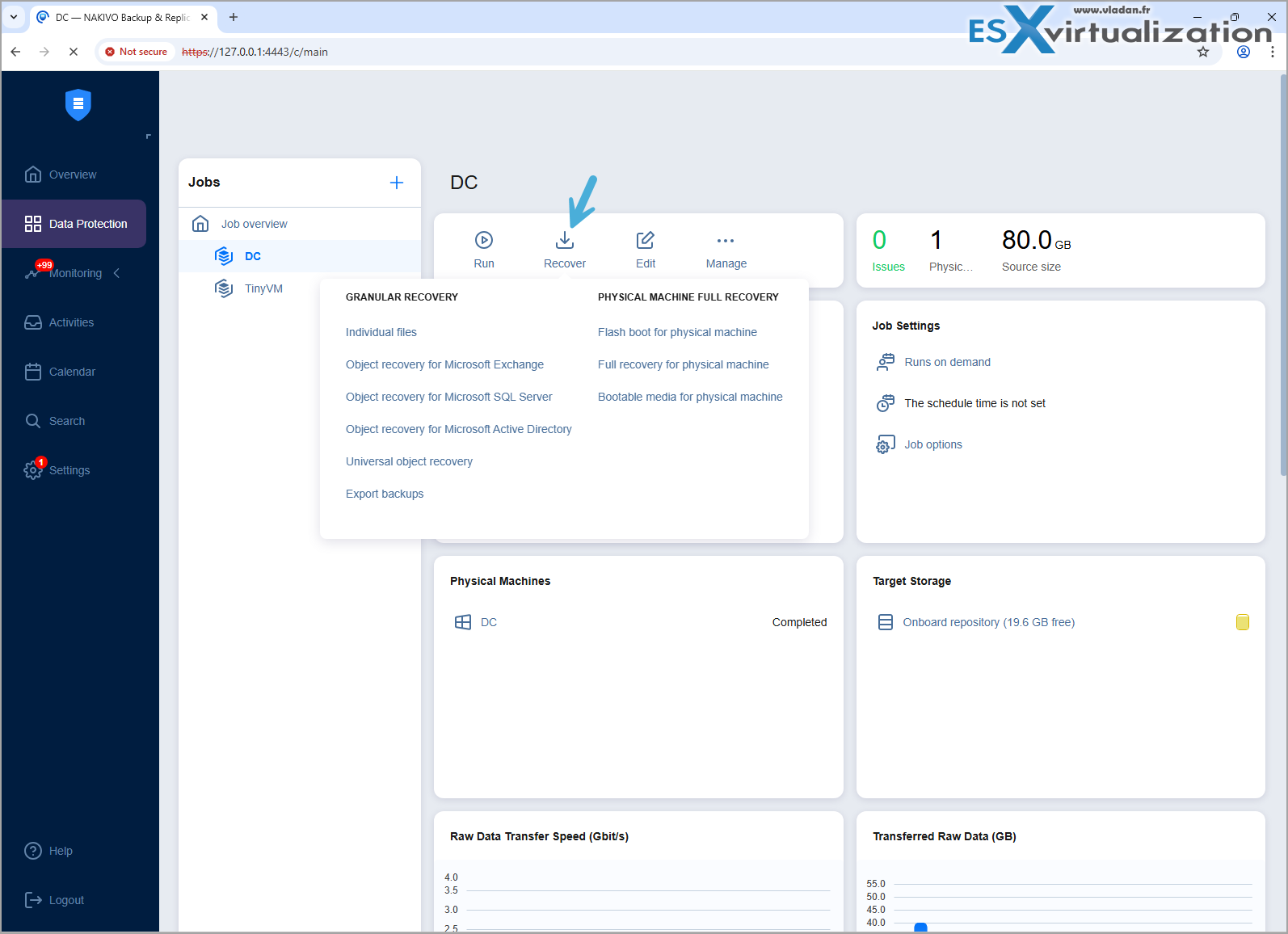Select the DC job in Jobs list
The width and height of the screenshot is (1288, 934).
click(300, 256)
